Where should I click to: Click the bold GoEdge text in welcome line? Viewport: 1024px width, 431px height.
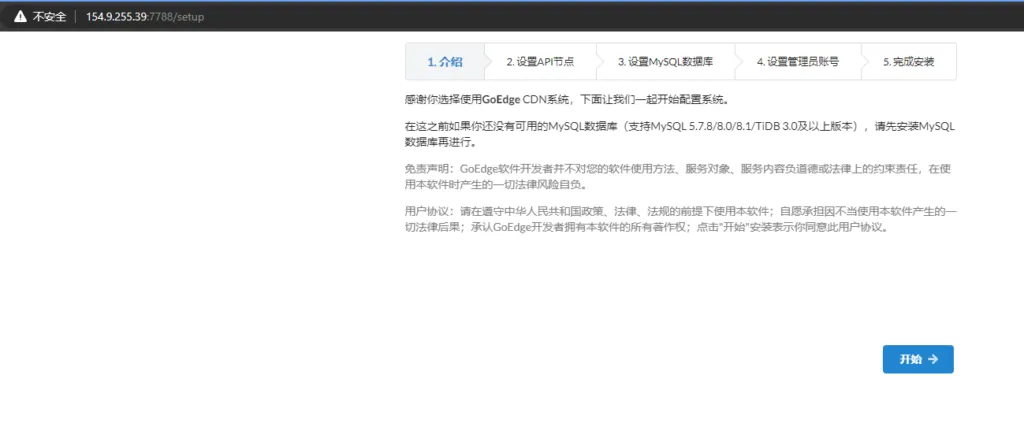tap(501, 100)
